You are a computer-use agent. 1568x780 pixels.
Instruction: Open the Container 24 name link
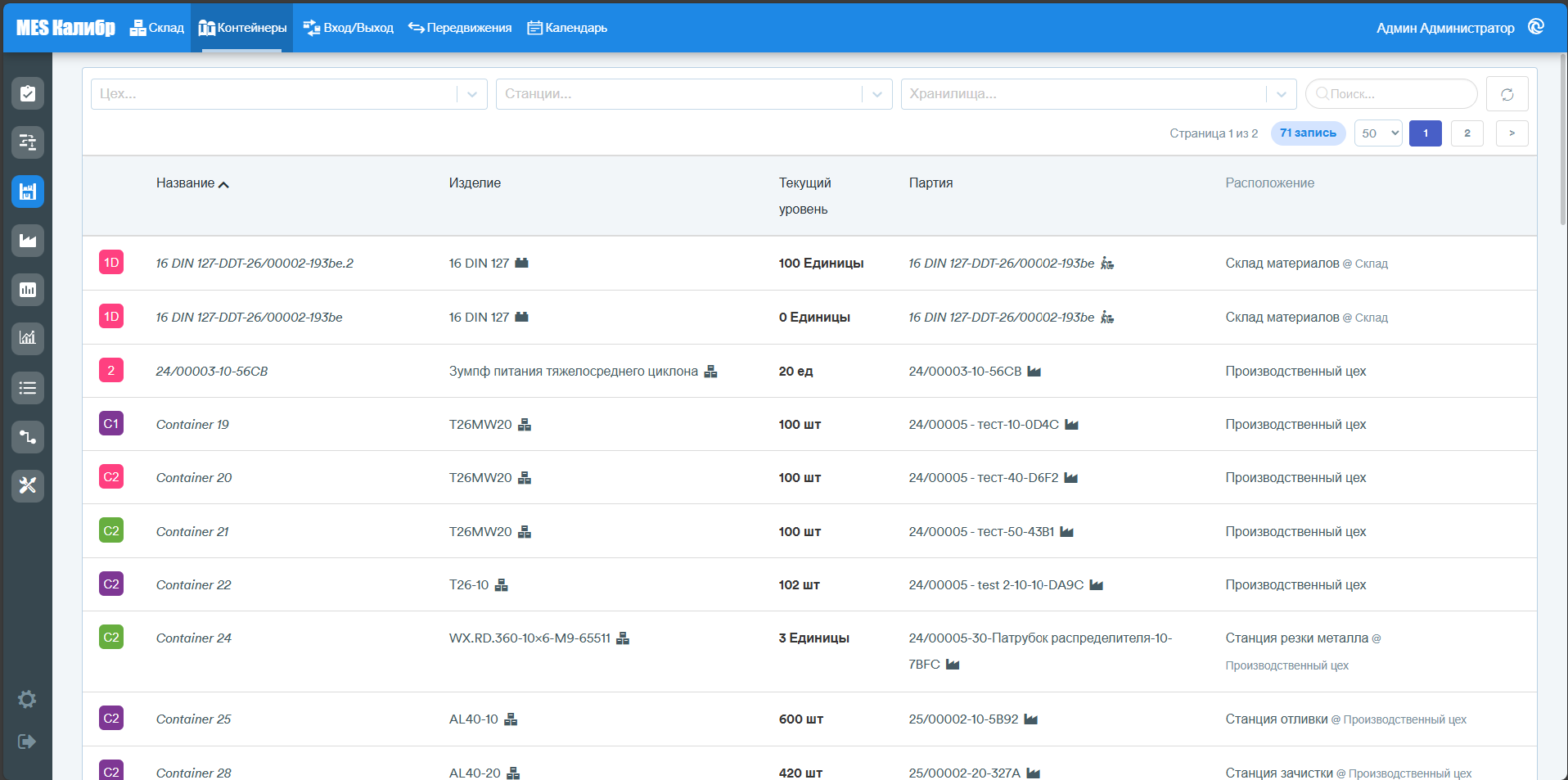click(x=194, y=638)
